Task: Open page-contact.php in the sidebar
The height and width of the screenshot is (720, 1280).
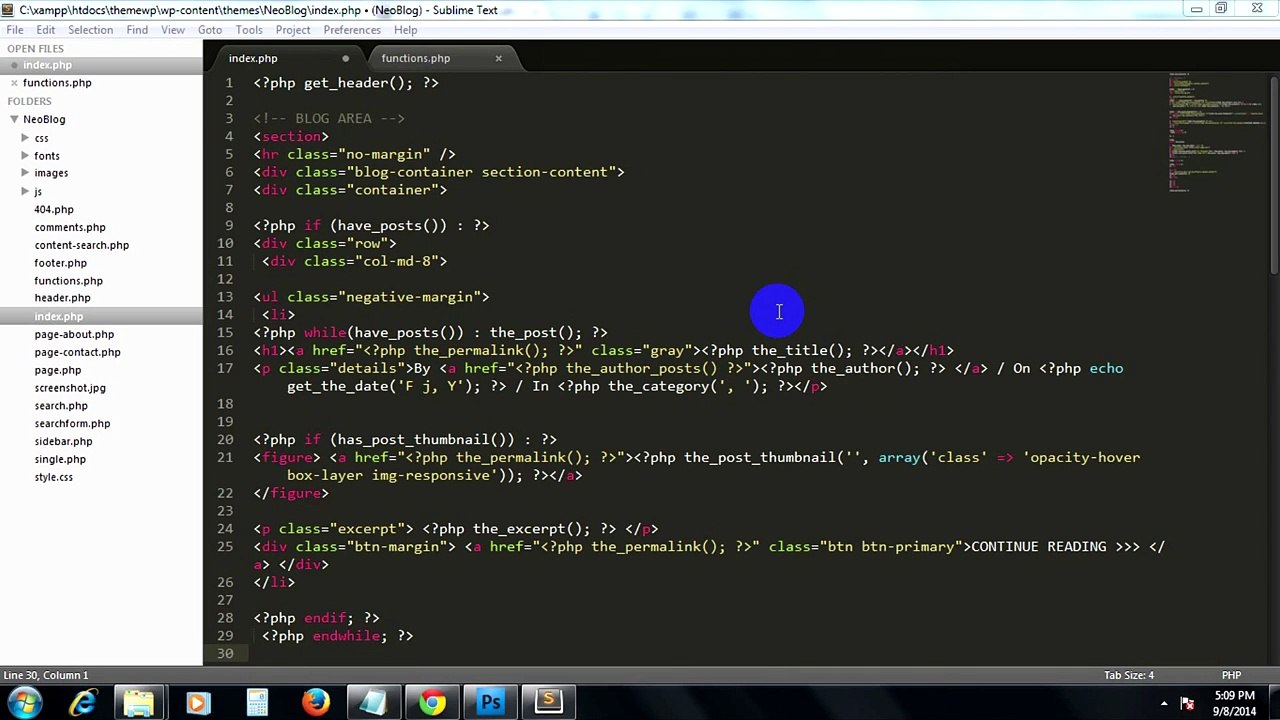Action: click(x=78, y=352)
